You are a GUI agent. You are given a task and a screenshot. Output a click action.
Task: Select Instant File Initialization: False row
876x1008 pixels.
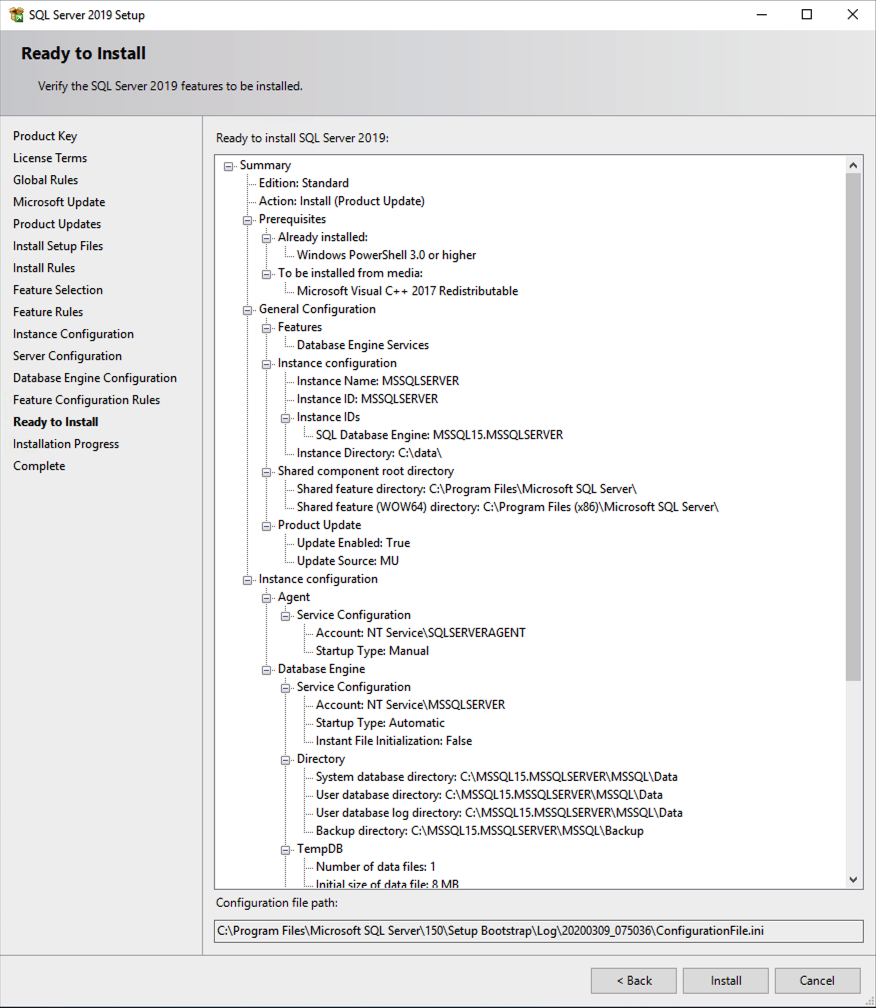394,741
